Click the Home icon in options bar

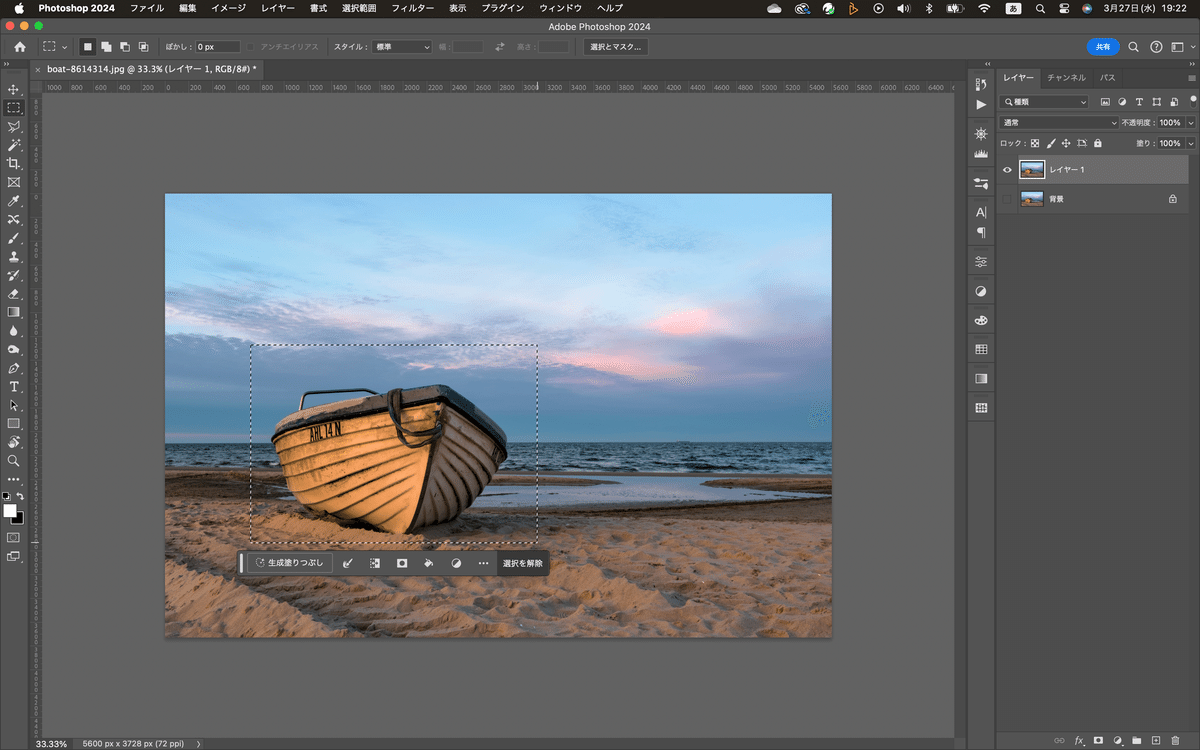(x=20, y=47)
